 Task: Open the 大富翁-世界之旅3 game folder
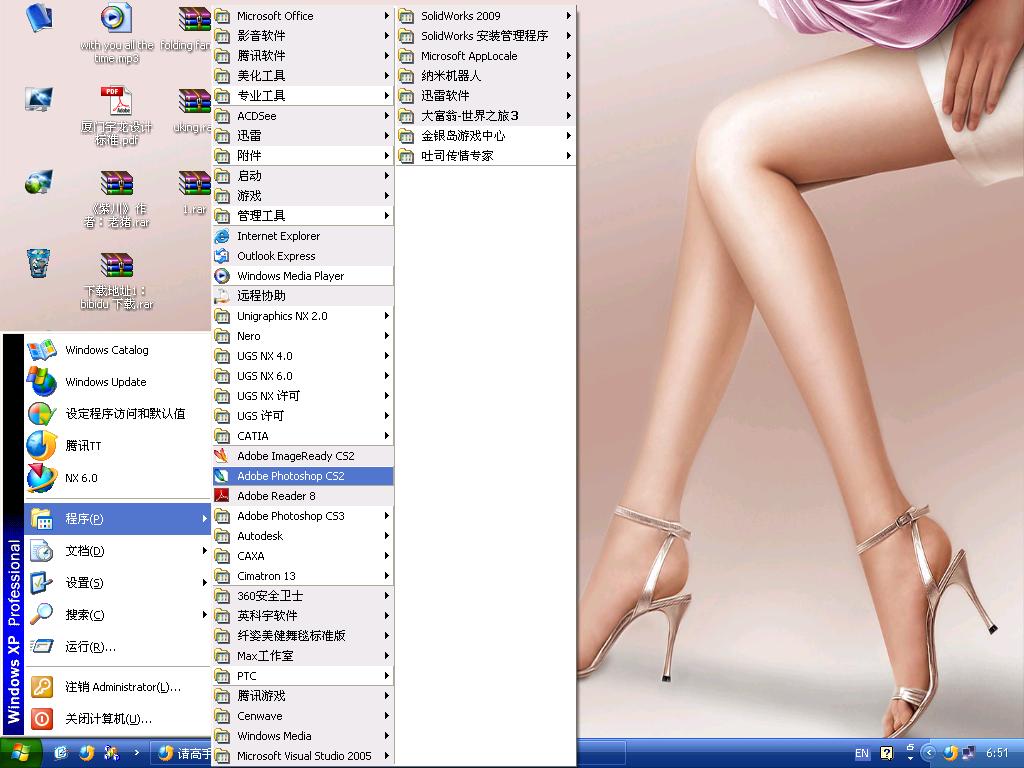pyautogui.click(x=487, y=116)
